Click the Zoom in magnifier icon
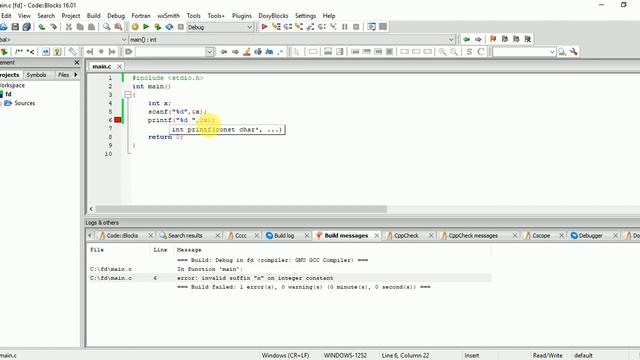Viewport: 640px width, 360px height. pos(442,52)
